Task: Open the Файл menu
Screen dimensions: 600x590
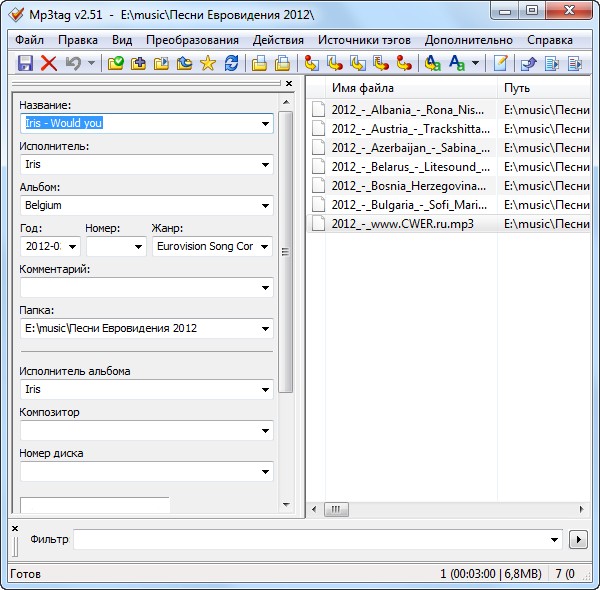Action: click(x=30, y=40)
